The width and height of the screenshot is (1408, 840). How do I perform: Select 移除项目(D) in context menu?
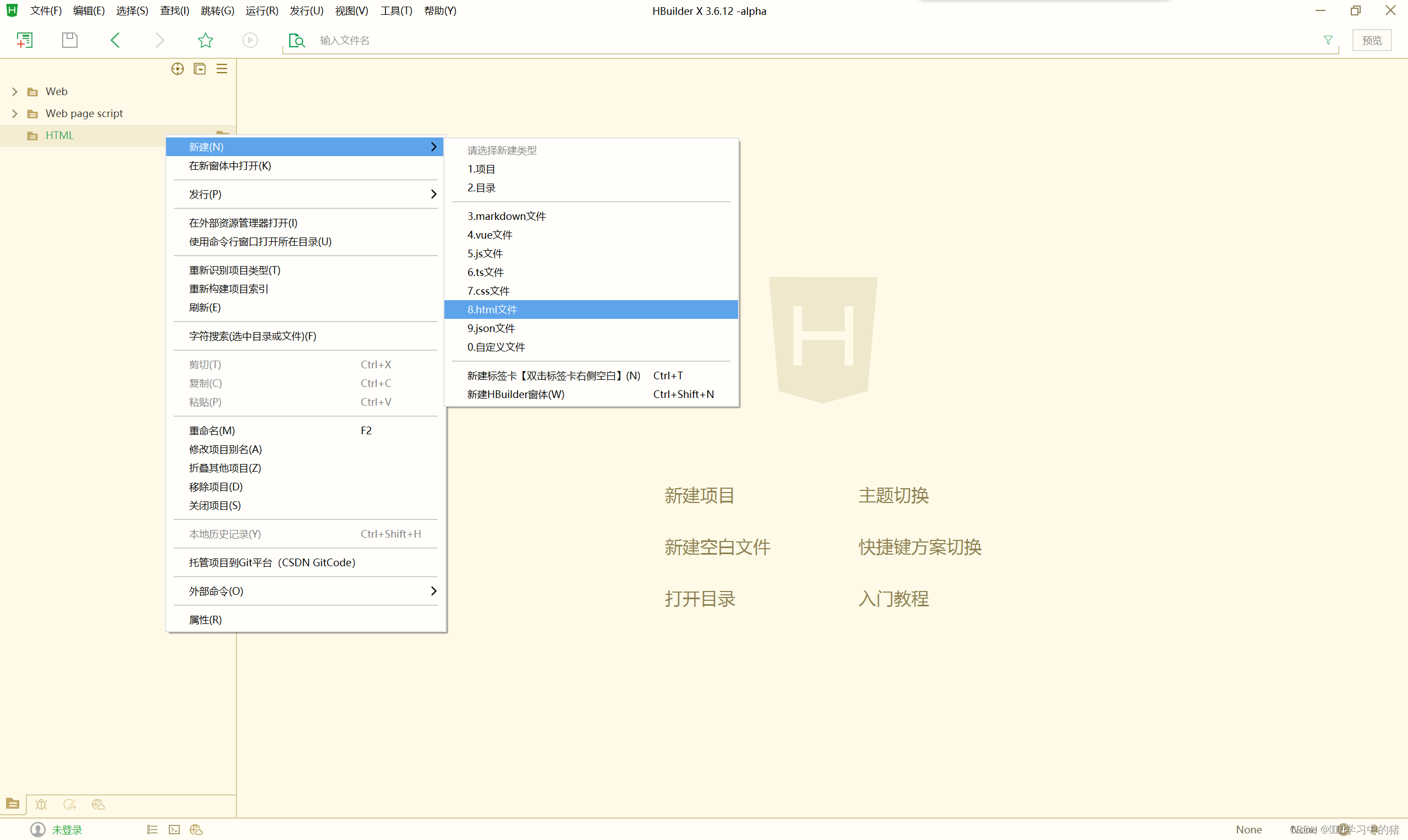point(306,487)
